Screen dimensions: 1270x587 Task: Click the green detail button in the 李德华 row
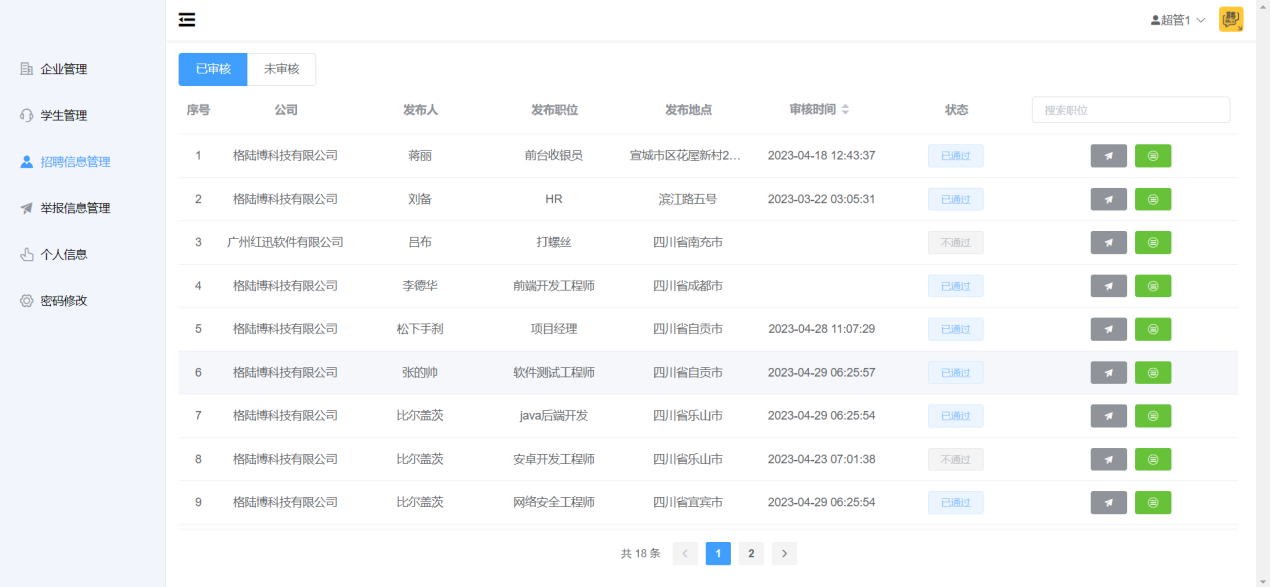1153,286
